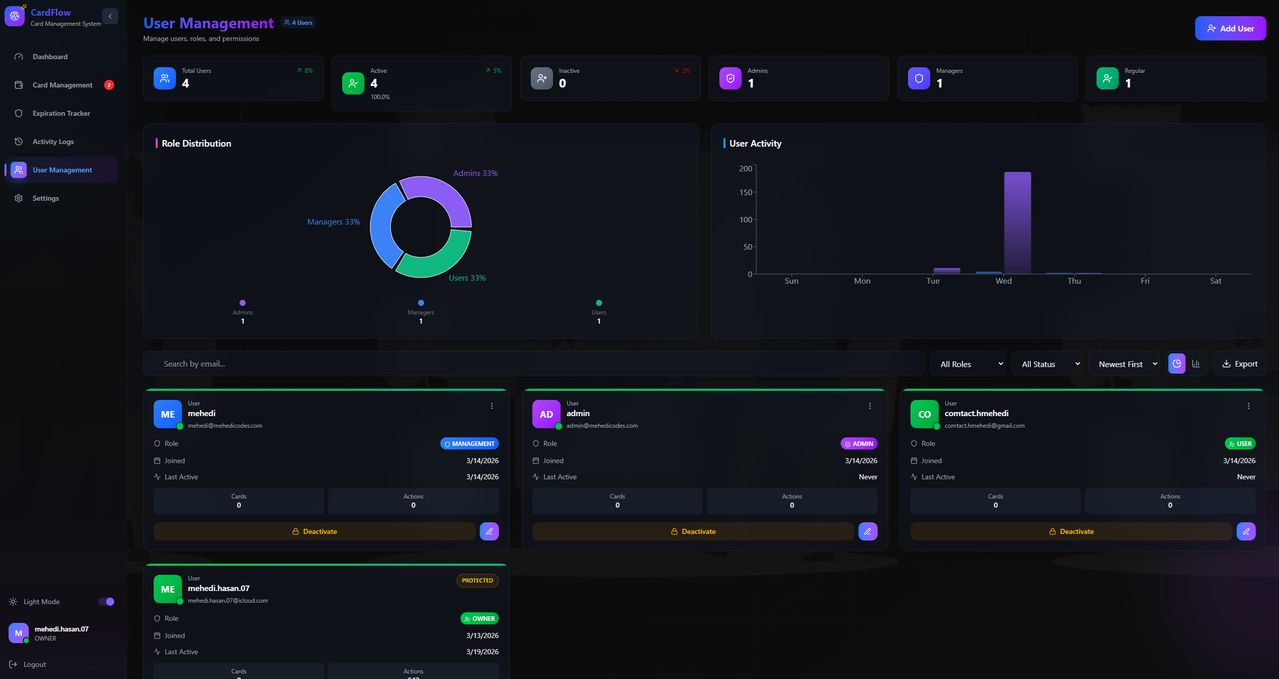Click the comtact.hmehedi@gmail.com email text
This screenshot has height=679, width=1279.
tap(985, 426)
